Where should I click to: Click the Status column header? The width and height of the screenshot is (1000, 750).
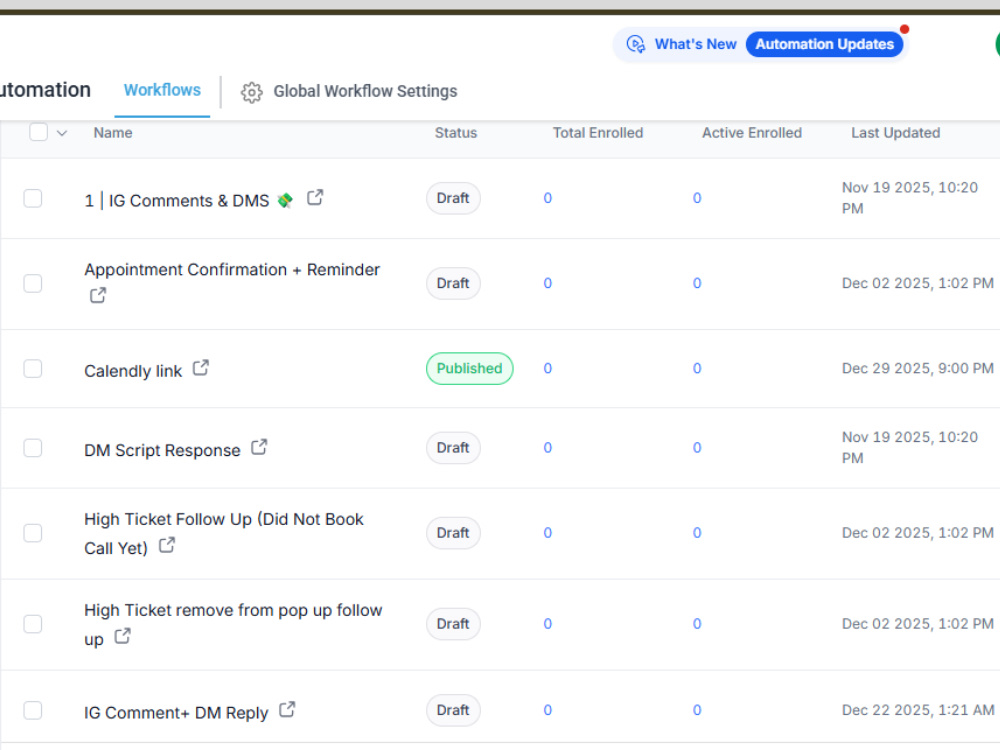456,133
